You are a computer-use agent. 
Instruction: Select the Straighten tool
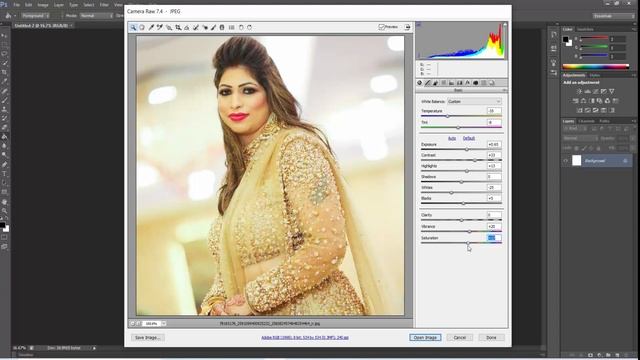187,27
